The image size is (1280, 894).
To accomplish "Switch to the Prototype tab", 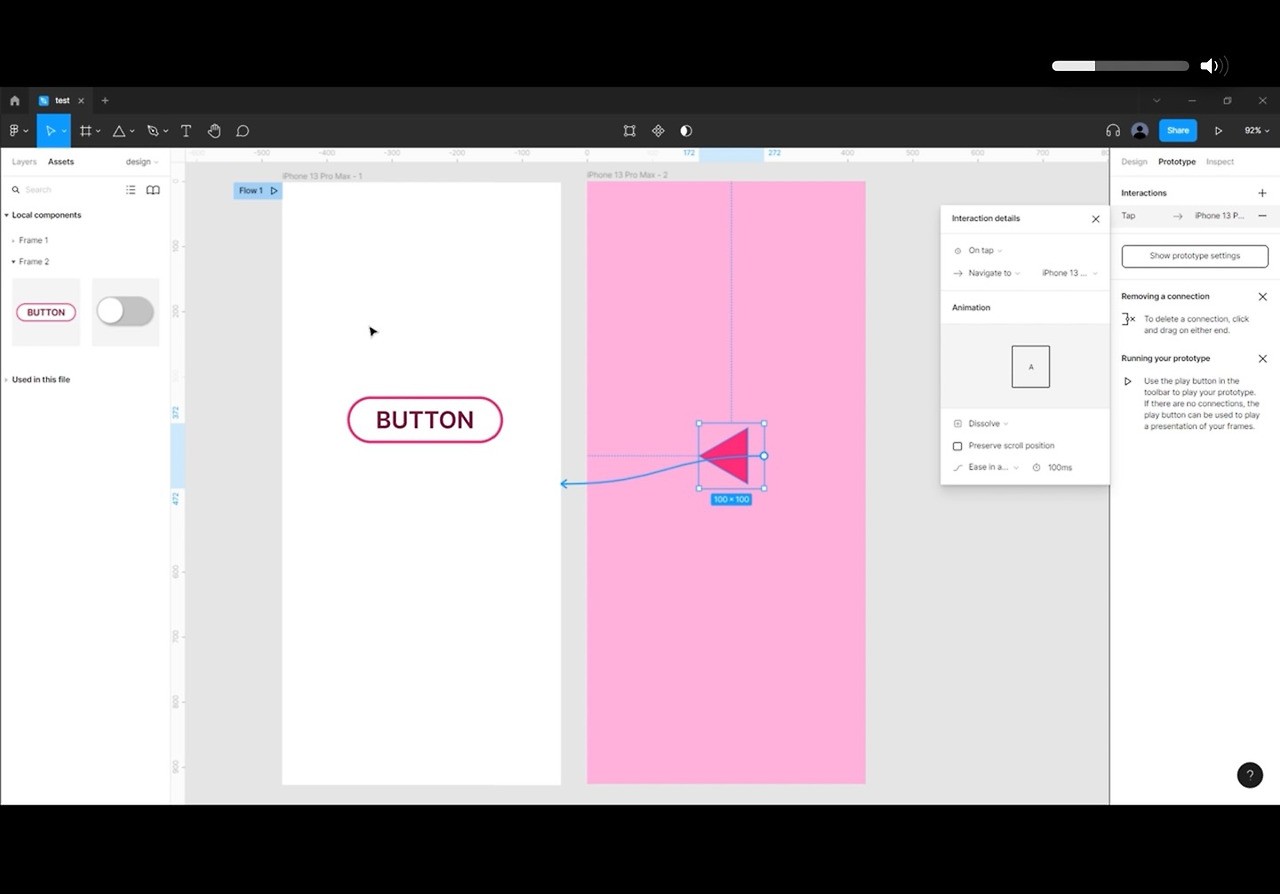I will pyautogui.click(x=1177, y=162).
